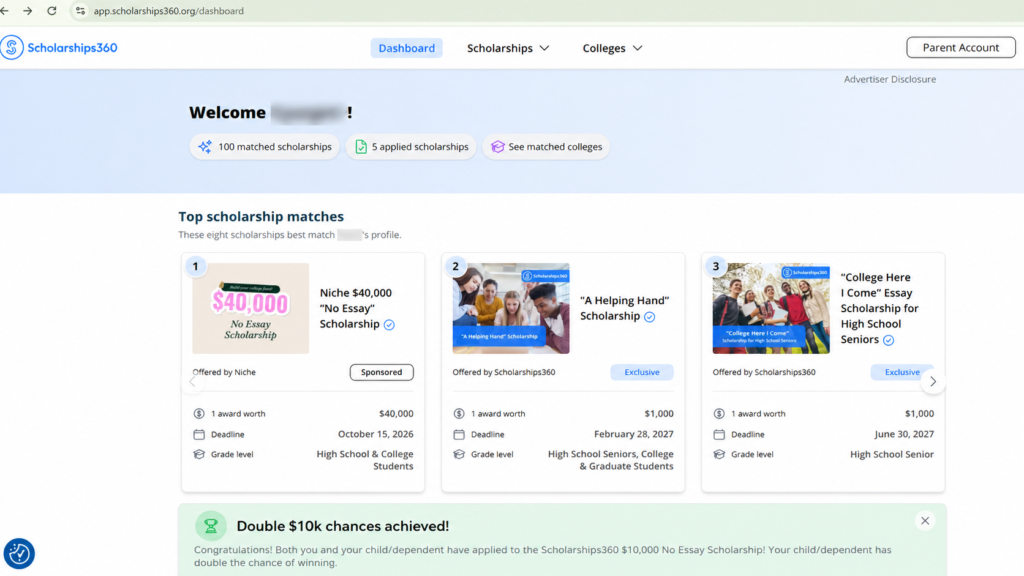This screenshot has height=576, width=1024.
Task: Click the verified check icon beside A Helping Hand
Action: [649, 317]
